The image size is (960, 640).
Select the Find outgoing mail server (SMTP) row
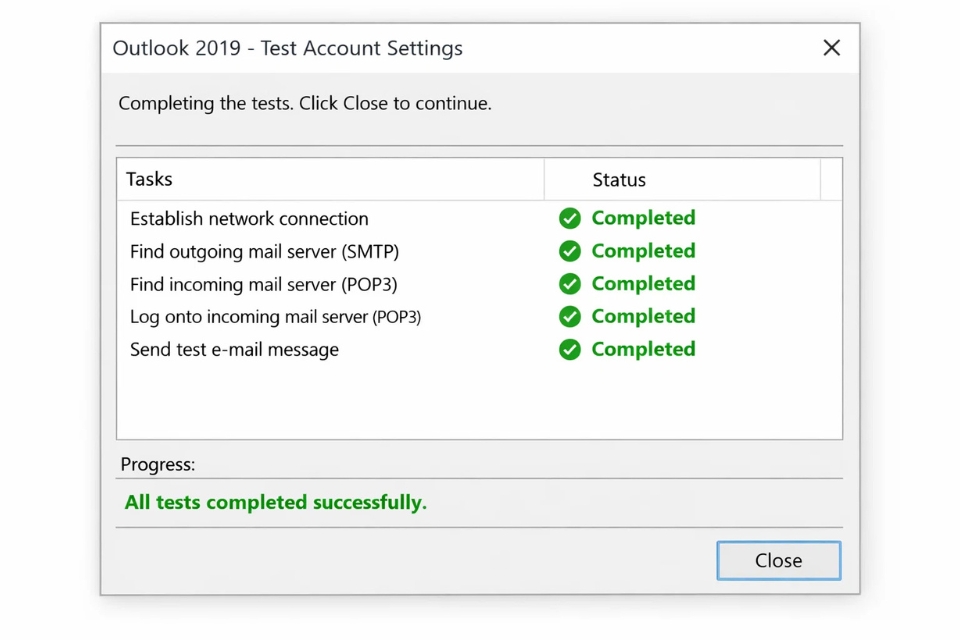pyautogui.click(x=263, y=251)
